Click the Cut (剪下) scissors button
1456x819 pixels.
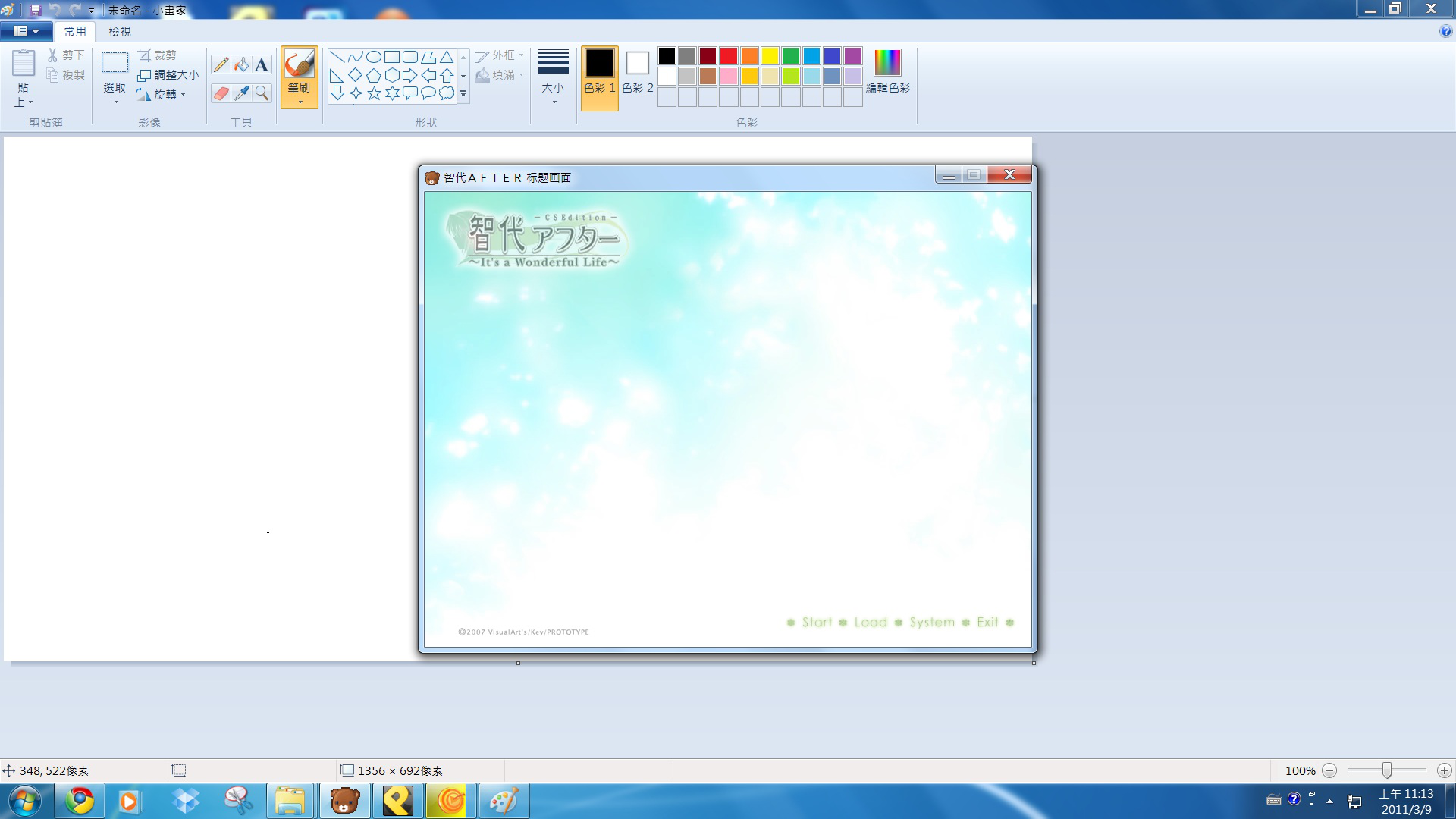[66, 55]
